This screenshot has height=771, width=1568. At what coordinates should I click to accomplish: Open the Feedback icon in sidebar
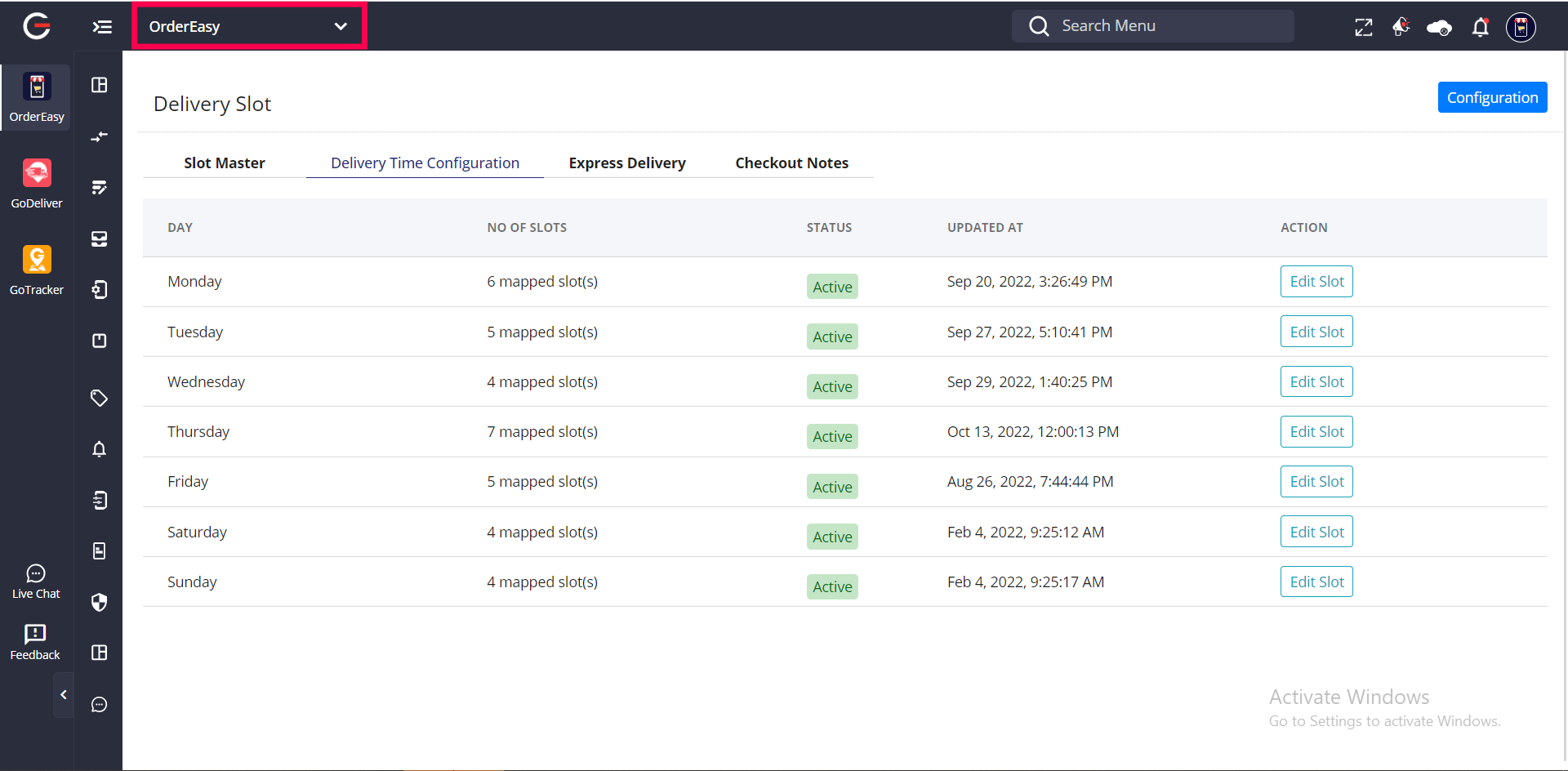(35, 642)
